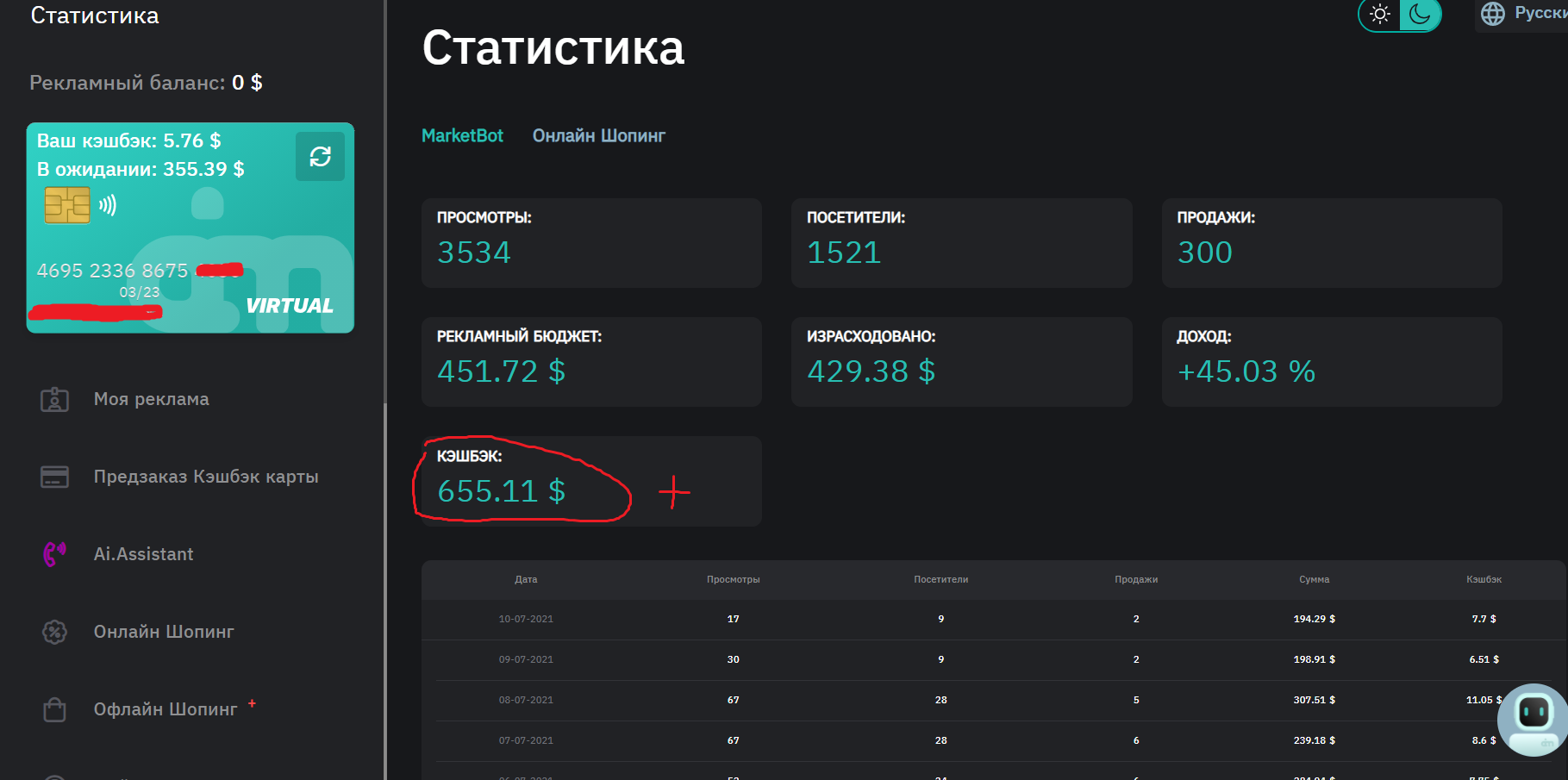Click the cashback 6.51 $ cell
This screenshot has height=780, width=1568.
(1484, 659)
